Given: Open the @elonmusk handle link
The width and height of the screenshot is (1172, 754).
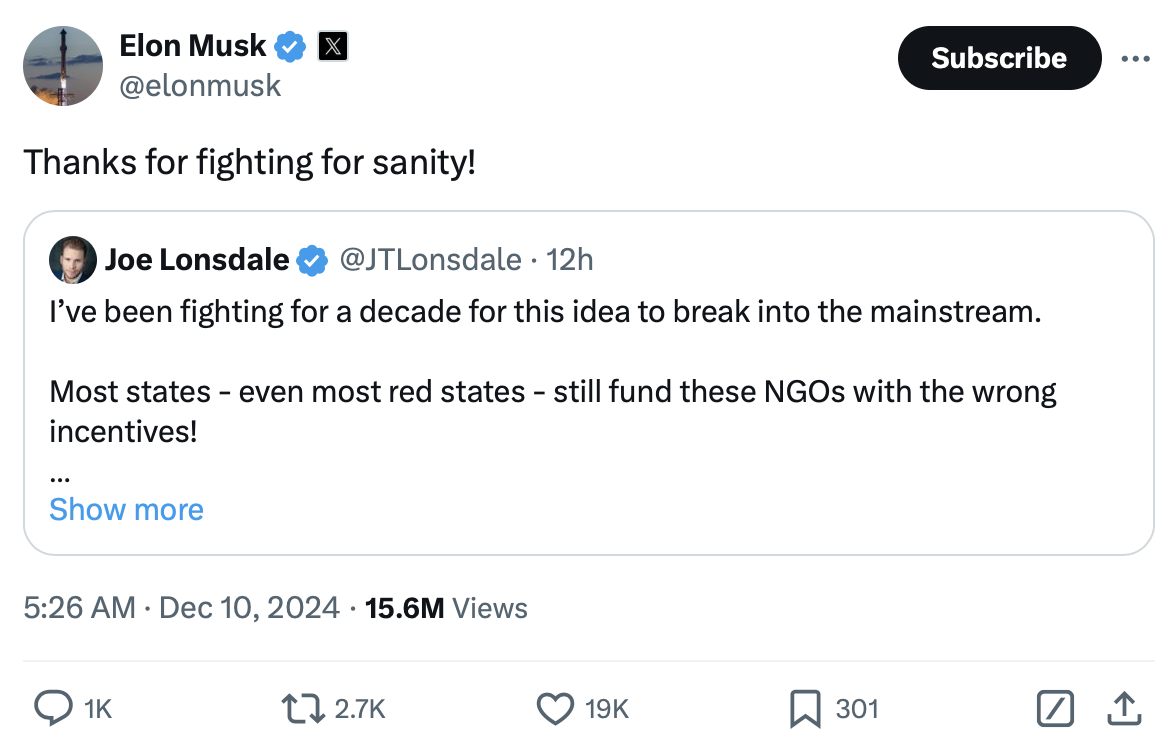Looking at the screenshot, I should click(200, 86).
